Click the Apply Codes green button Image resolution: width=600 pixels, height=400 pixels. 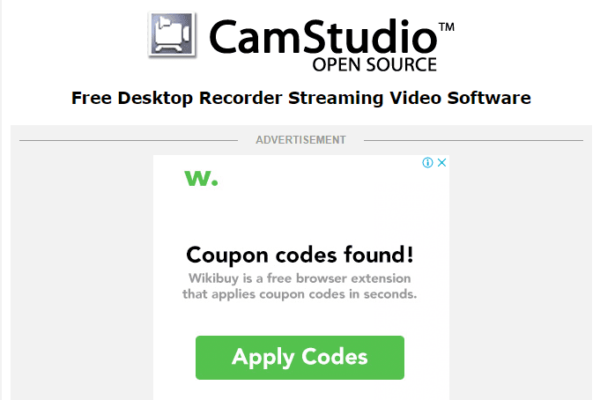point(300,358)
